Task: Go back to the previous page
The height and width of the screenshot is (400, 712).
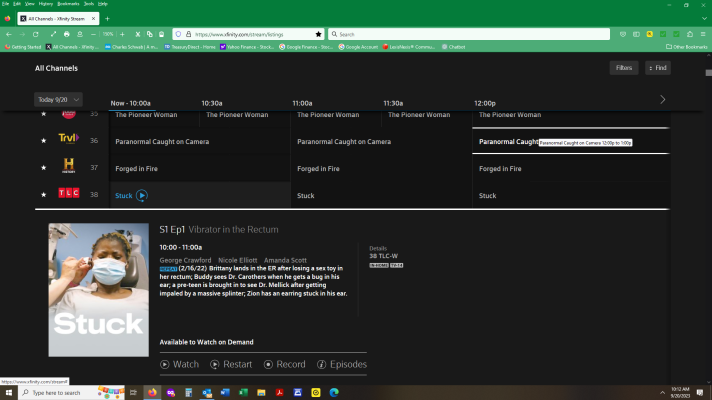Action: [x=9, y=34]
